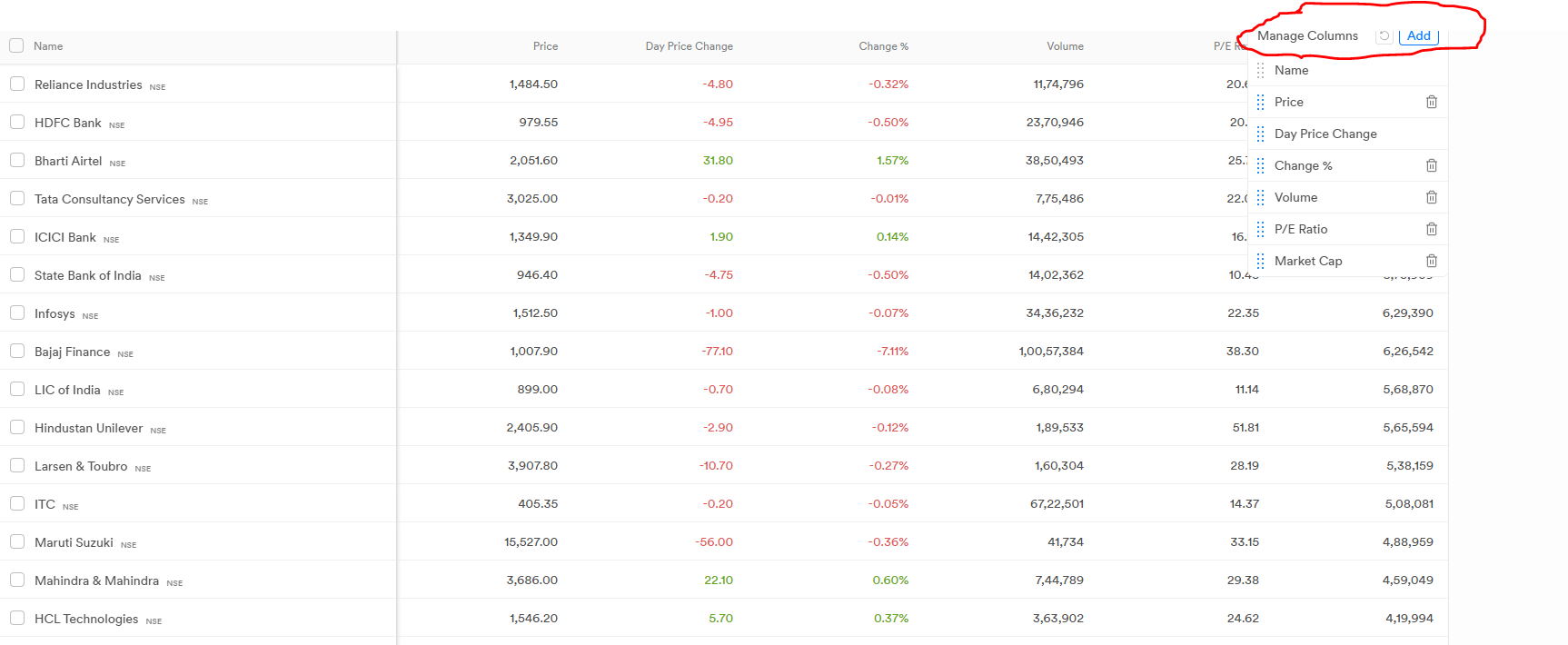Remove the Change % column via trash icon
The width and height of the screenshot is (1568, 645).
(1431, 165)
